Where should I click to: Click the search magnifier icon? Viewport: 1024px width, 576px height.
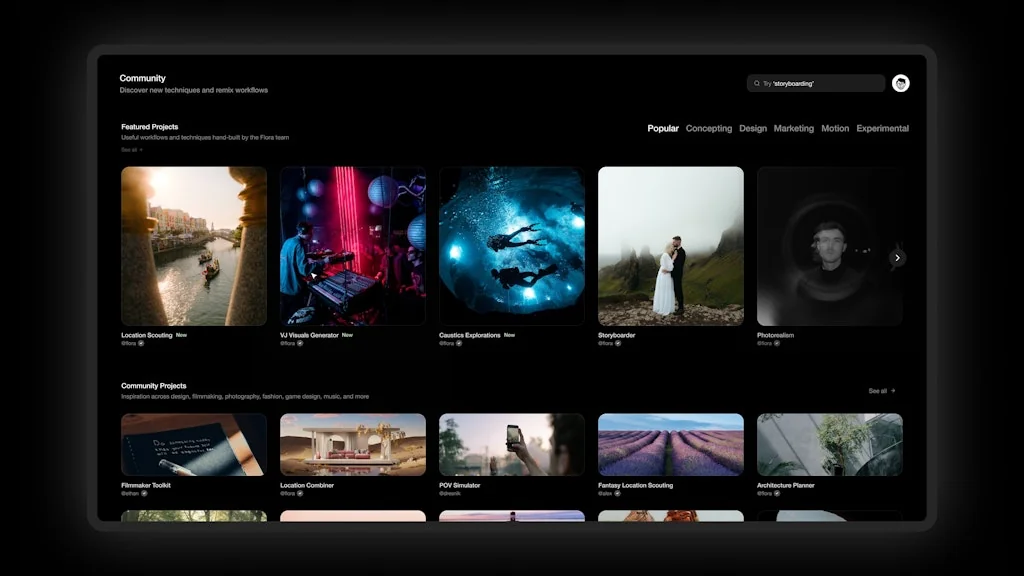[x=755, y=83]
